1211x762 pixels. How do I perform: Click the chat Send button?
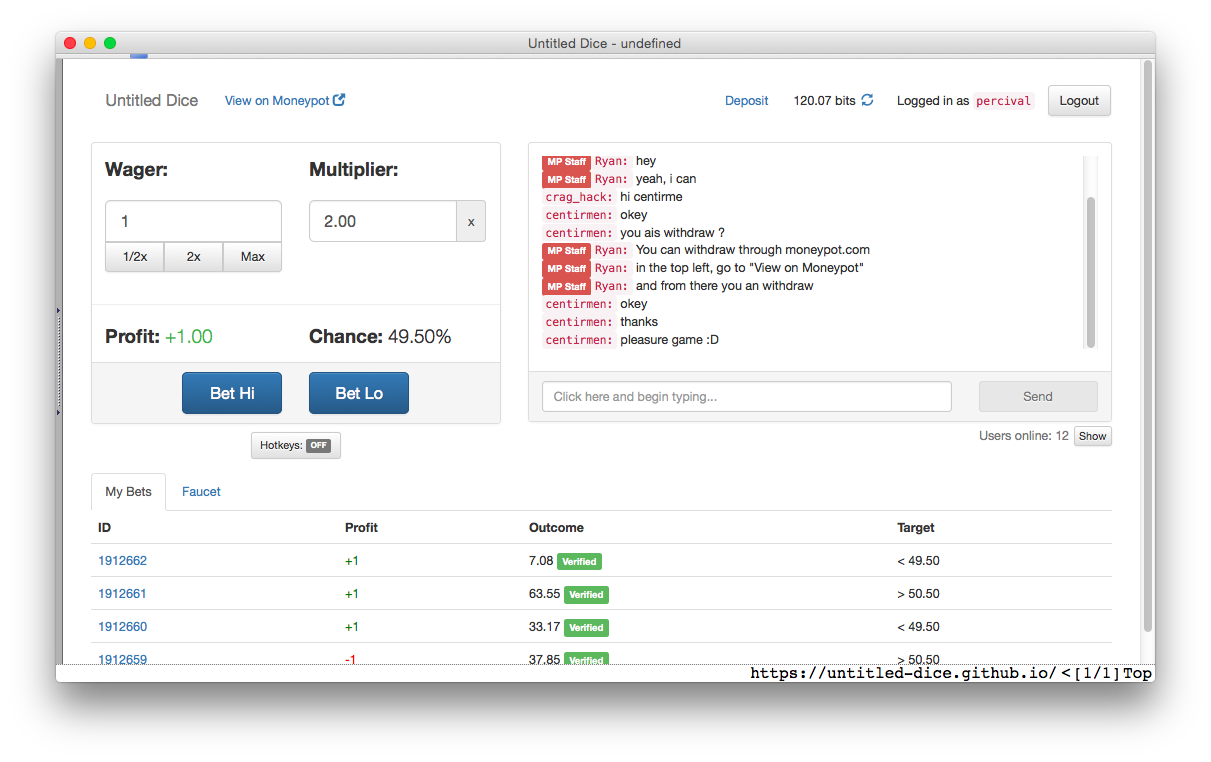(x=1038, y=396)
